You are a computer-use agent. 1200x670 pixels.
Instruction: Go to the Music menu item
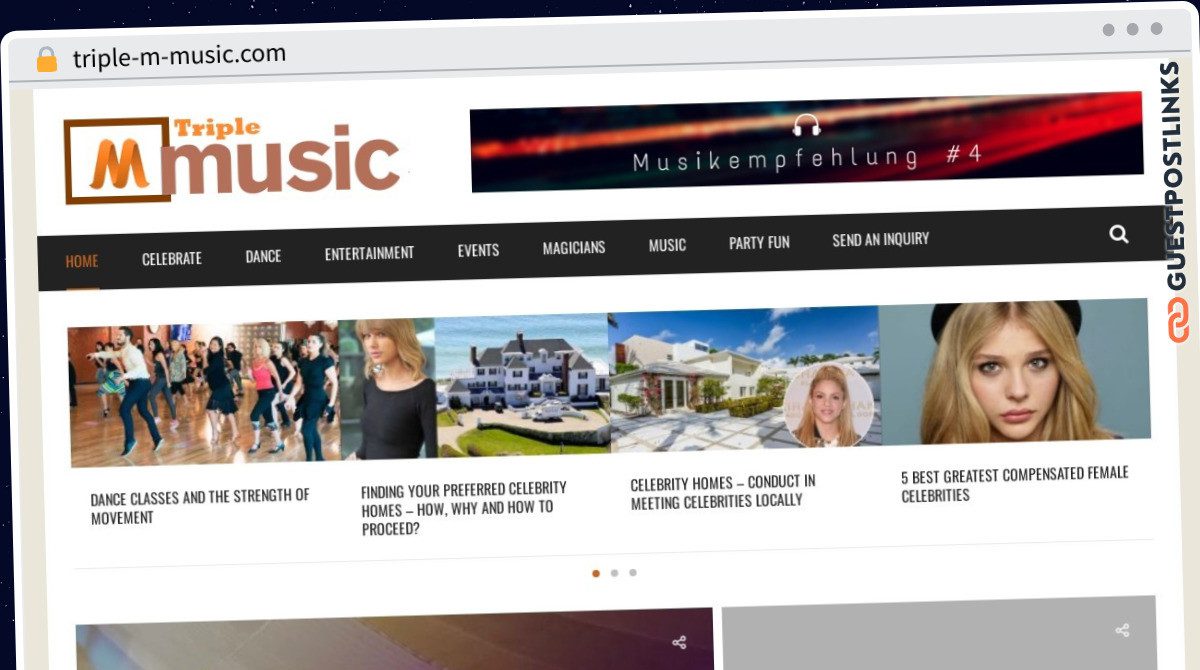(x=667, y=245)
